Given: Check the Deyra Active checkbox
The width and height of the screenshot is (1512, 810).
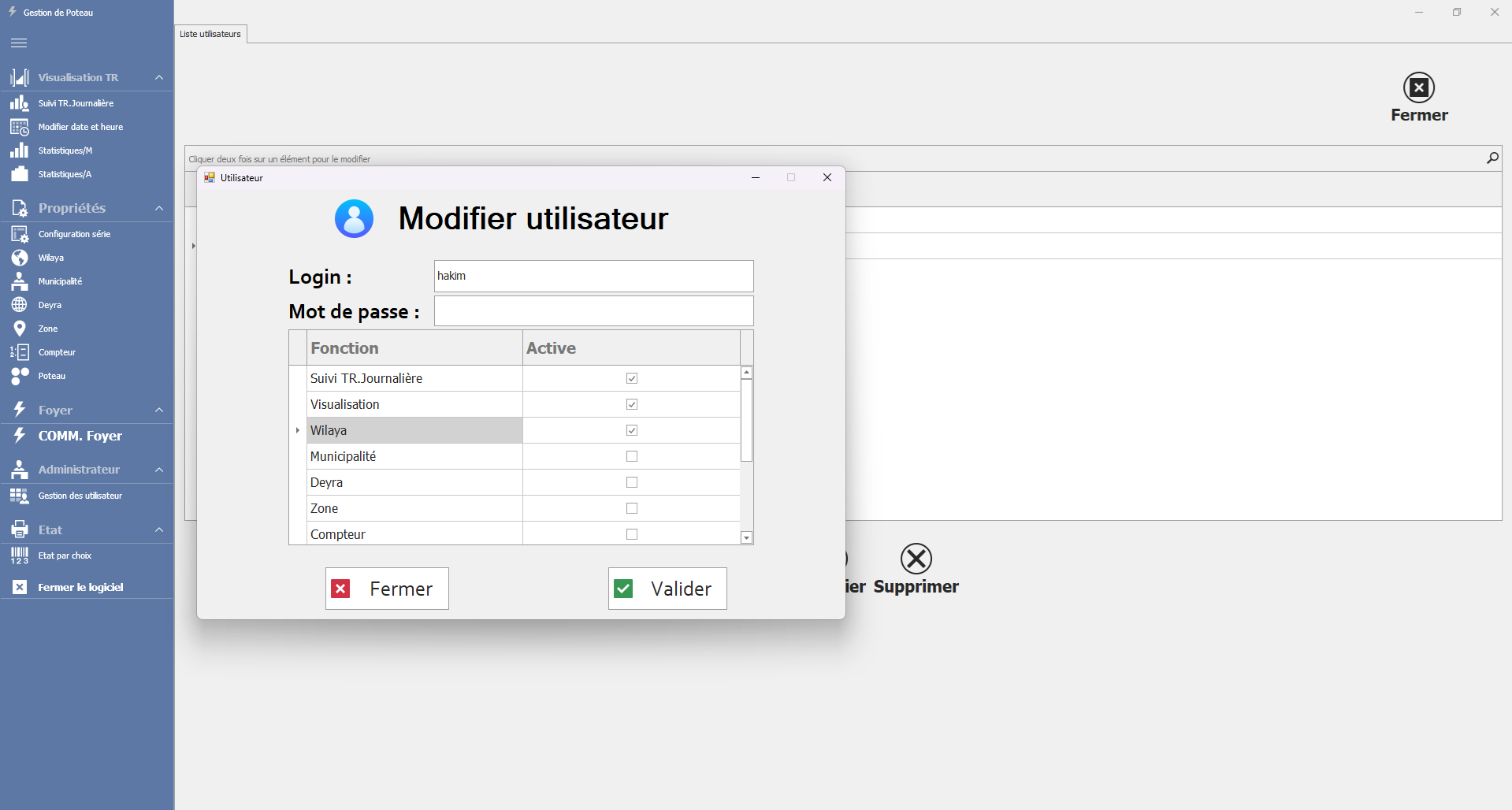Looking at the screenshot, I should 631,482.
